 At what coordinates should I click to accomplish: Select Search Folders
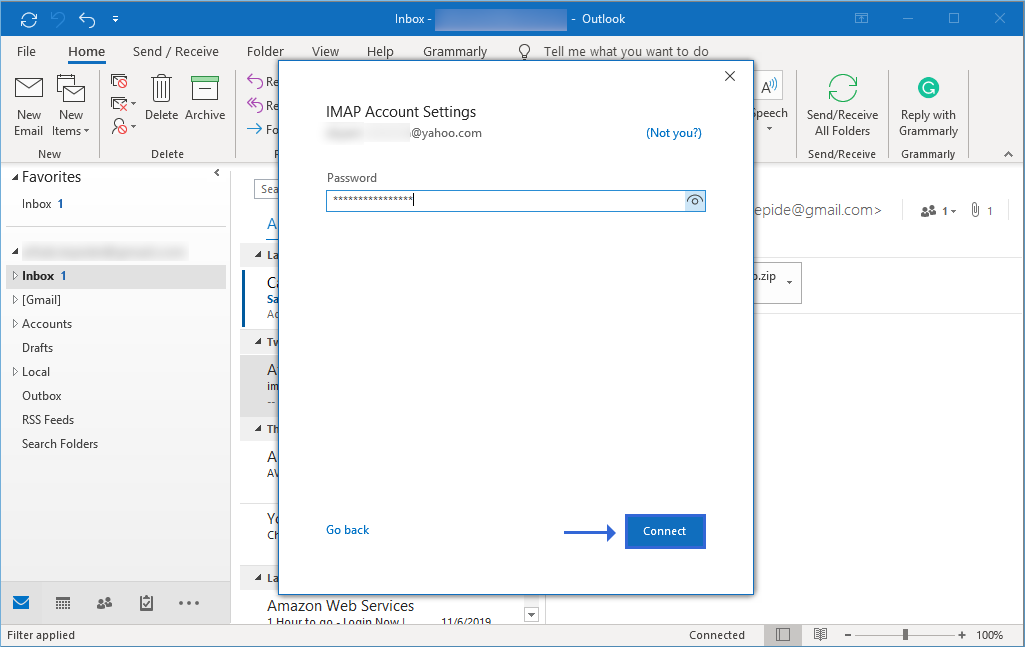click(x=59, y=444)
